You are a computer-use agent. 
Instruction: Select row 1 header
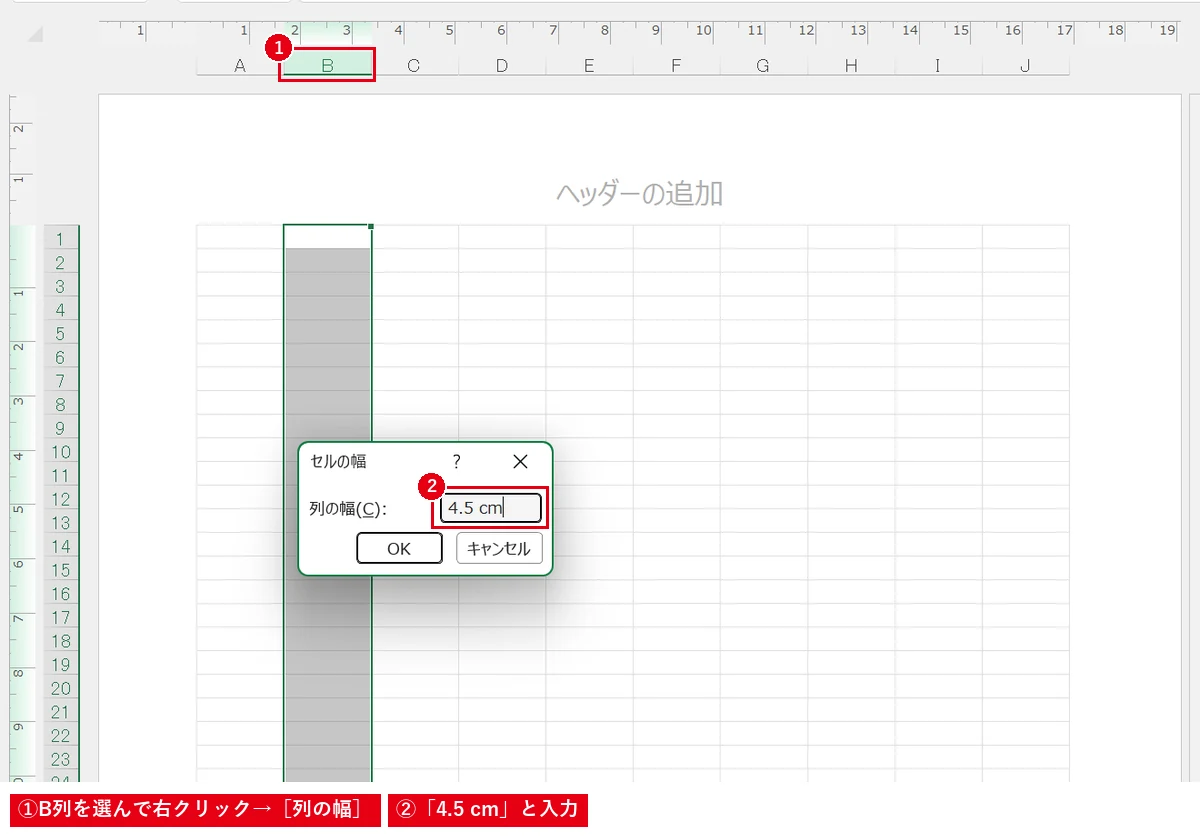(x=61, y=238)
